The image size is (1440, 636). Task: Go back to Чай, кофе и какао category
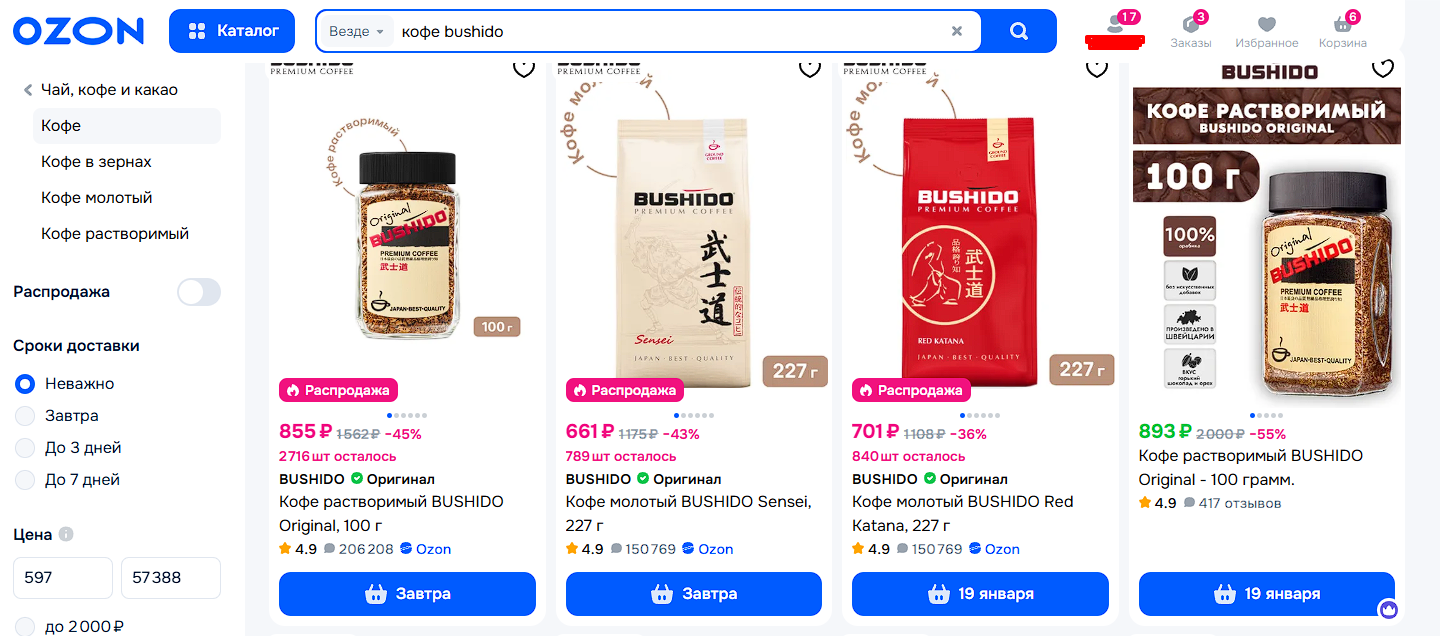click(x=100, y=90)
